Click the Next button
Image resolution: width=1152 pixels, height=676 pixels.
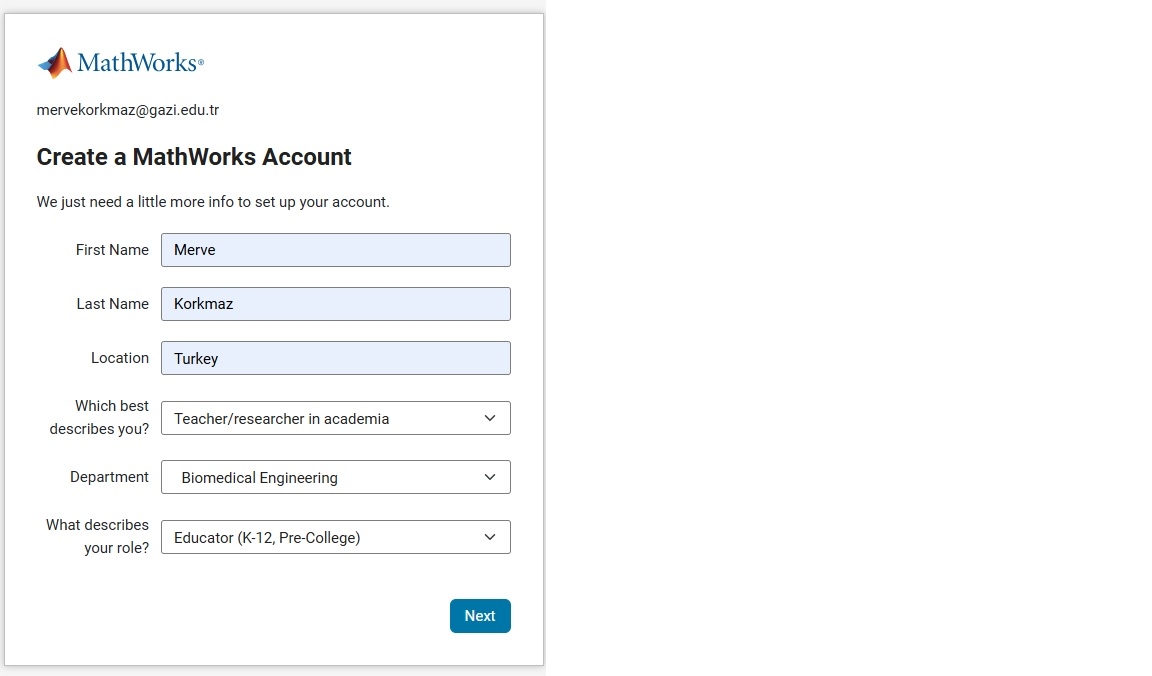pos(480,616)
